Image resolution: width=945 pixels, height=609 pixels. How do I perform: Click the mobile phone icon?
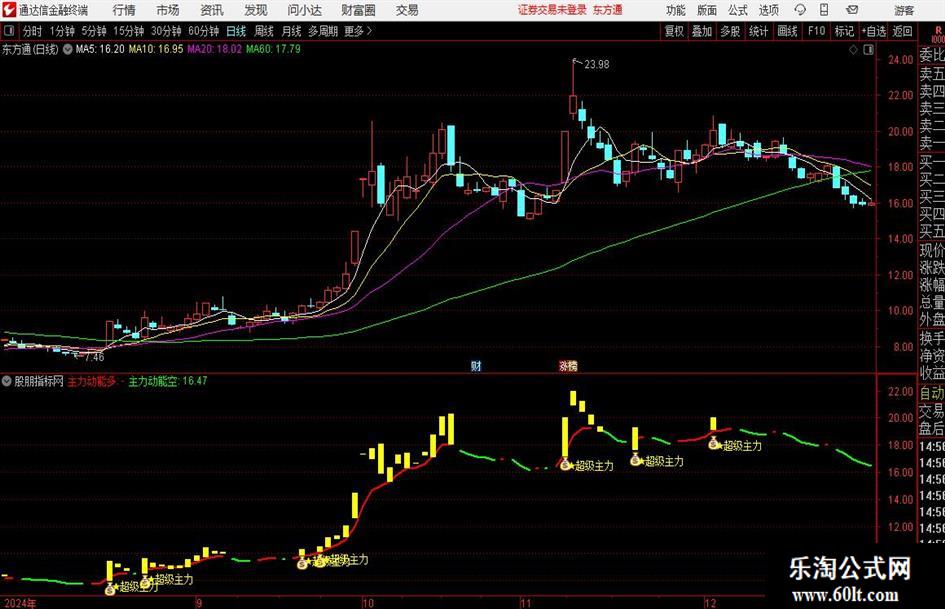(x=824, y=10)
